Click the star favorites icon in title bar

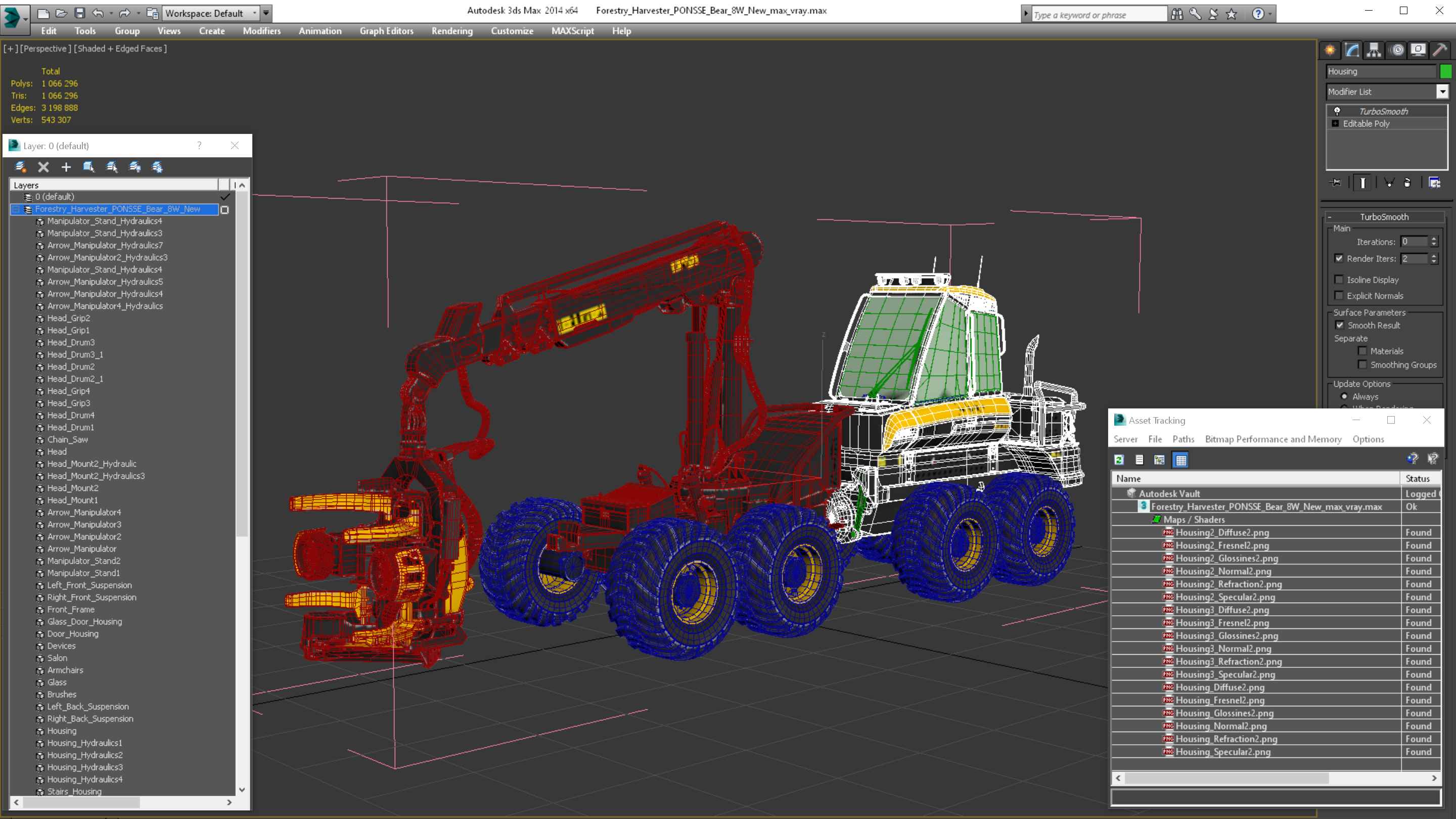click(x=1232, y=14)
